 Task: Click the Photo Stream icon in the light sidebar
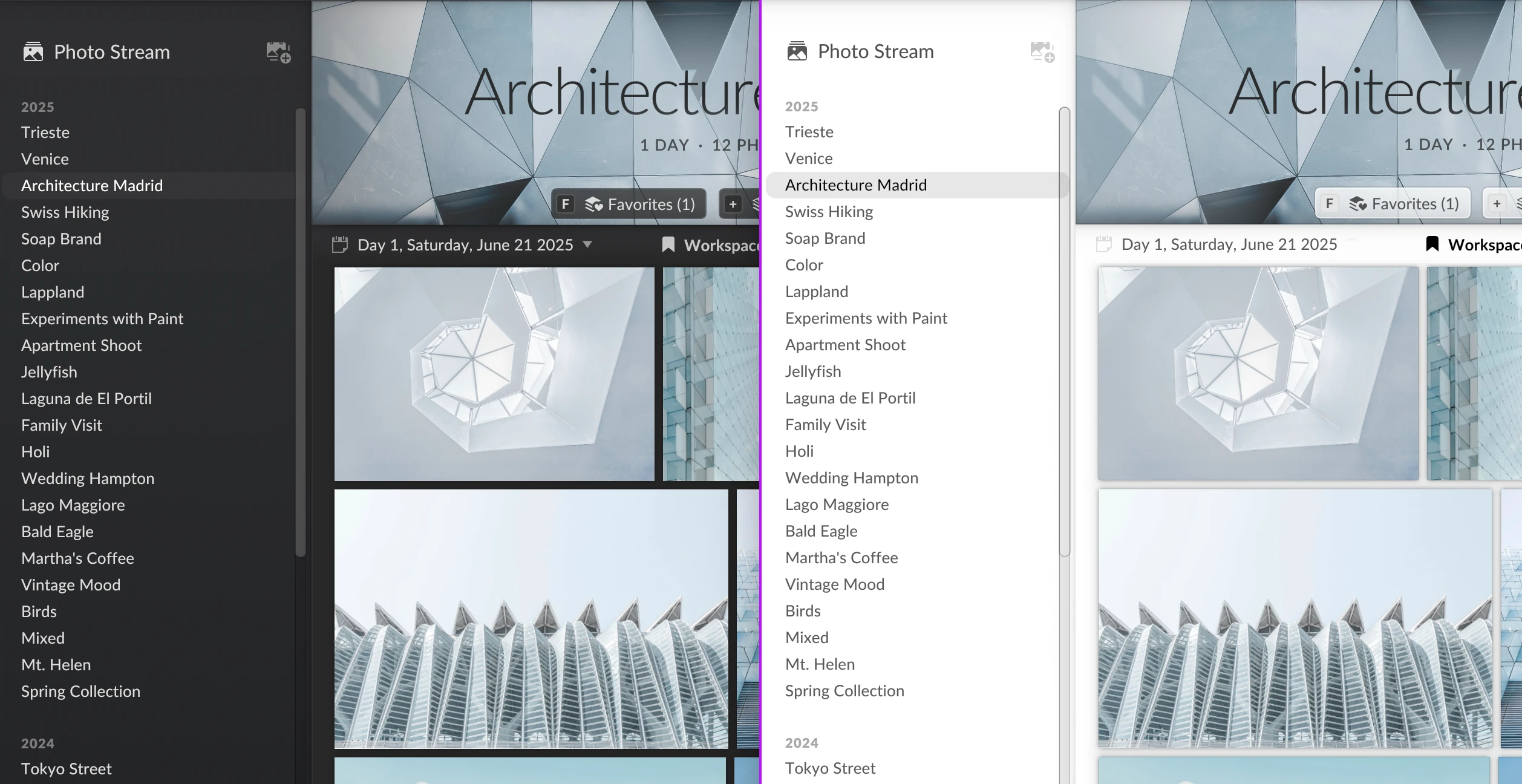pyautogui.click(x=797, y=51)
